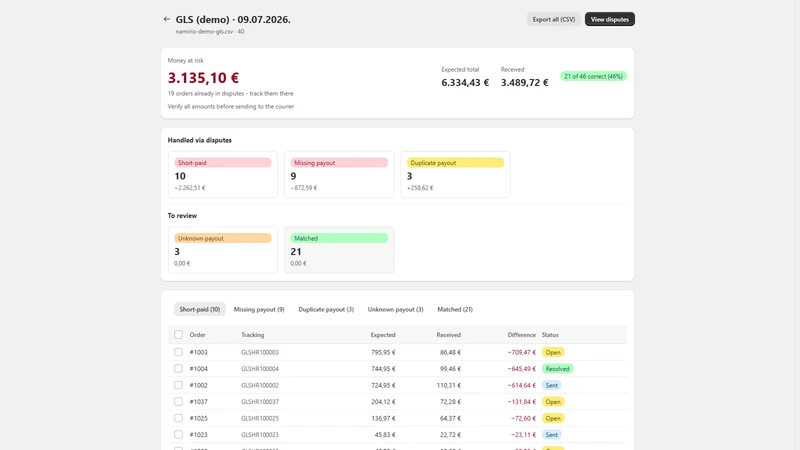Check the box for order #1023
Image resolution: width=800 pixels, height=450 pixels.
178,435
